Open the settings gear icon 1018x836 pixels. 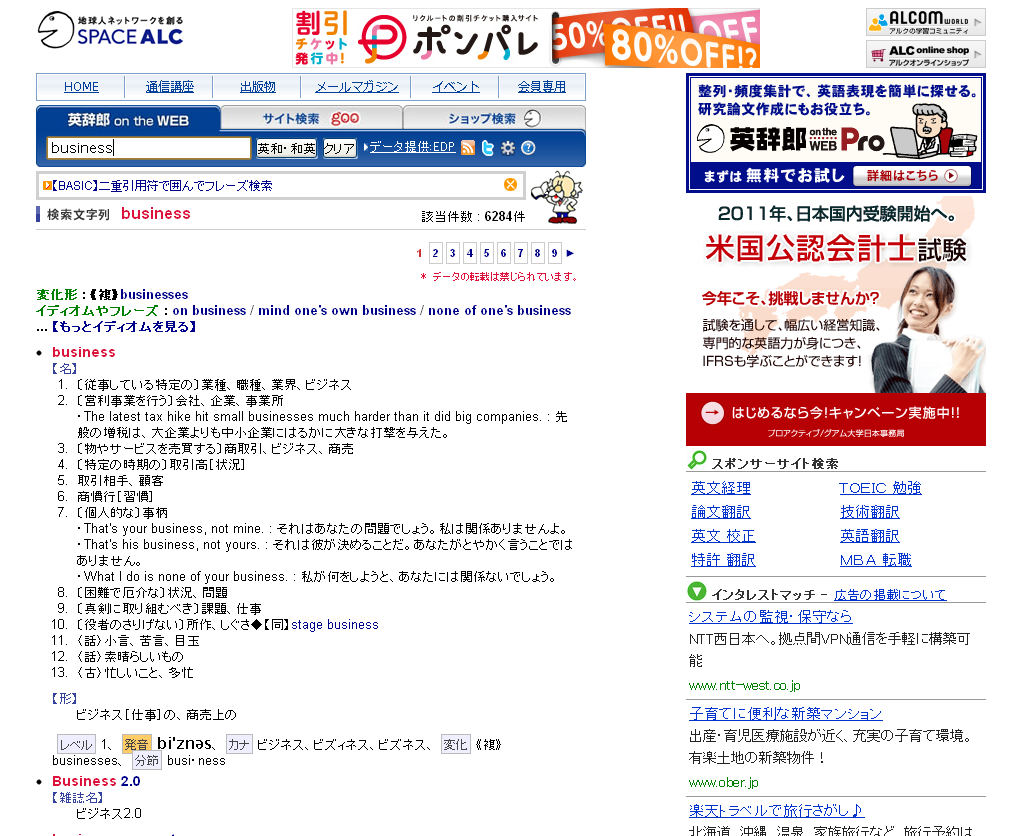point(508,148)
